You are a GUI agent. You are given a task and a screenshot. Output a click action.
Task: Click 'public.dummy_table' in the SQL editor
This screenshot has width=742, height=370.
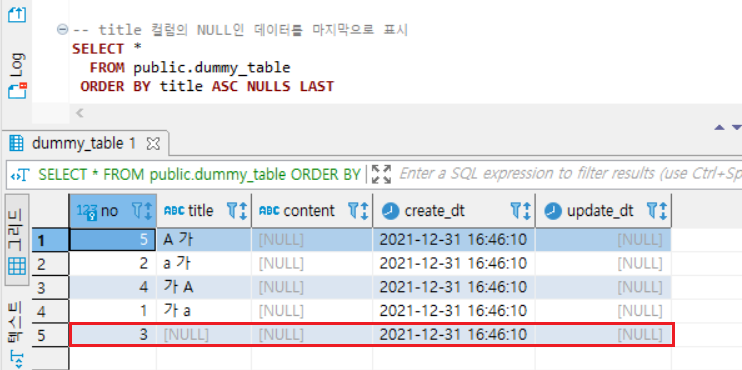[212, 68]
